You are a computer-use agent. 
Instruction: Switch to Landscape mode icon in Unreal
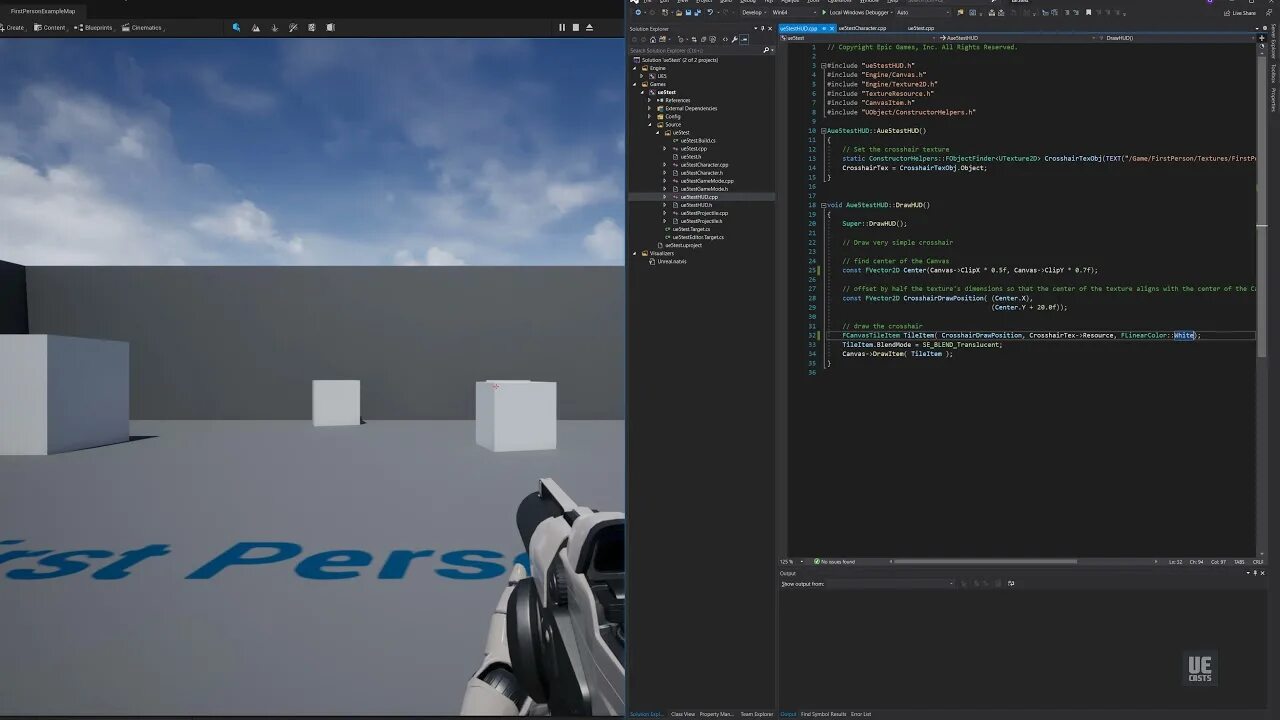(x=256, y=28)
